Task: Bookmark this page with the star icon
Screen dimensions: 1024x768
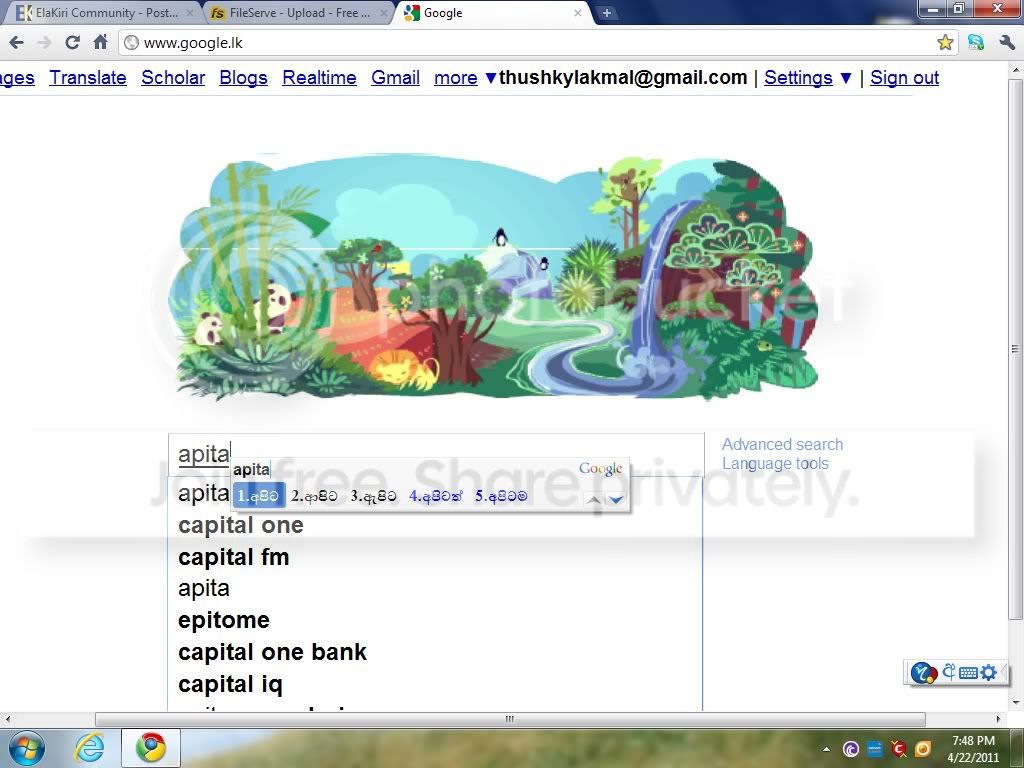Action: point(944,43)
